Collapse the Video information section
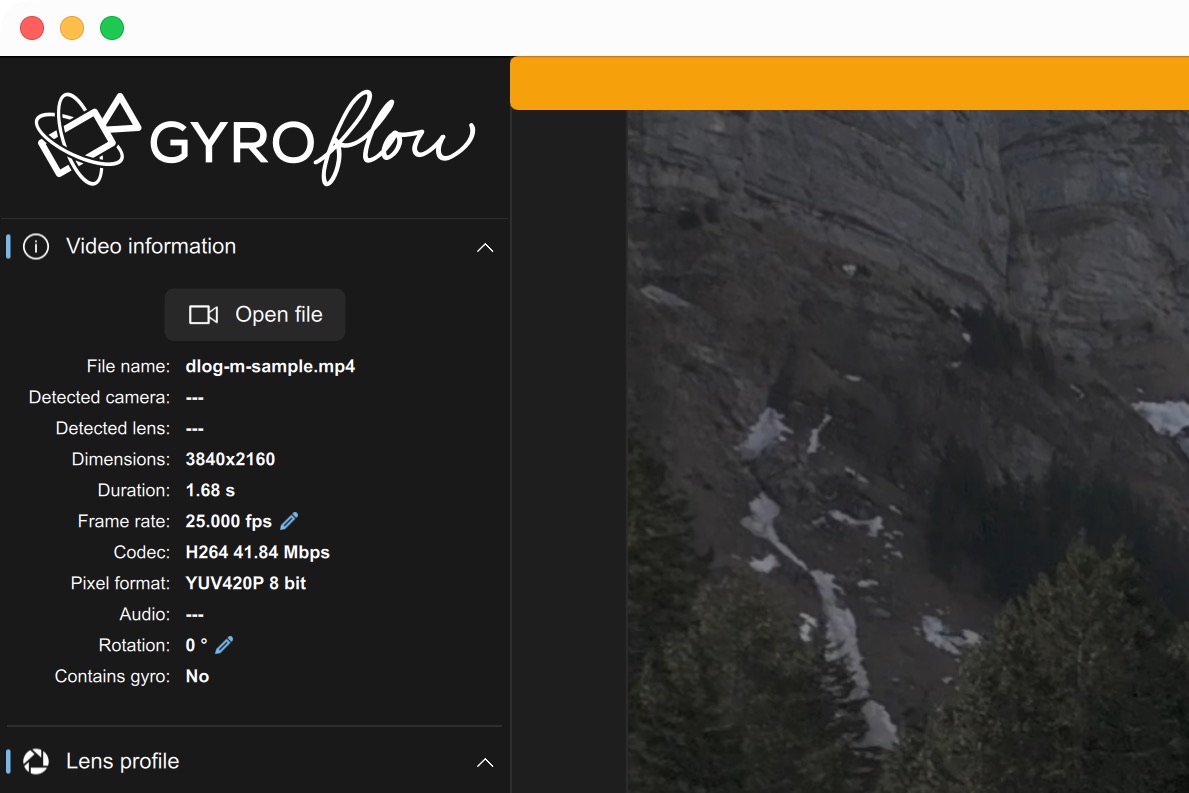Image resolution: width=1189 pixels, height=793 pixels. pyautogui.click(x=485, y=248)
